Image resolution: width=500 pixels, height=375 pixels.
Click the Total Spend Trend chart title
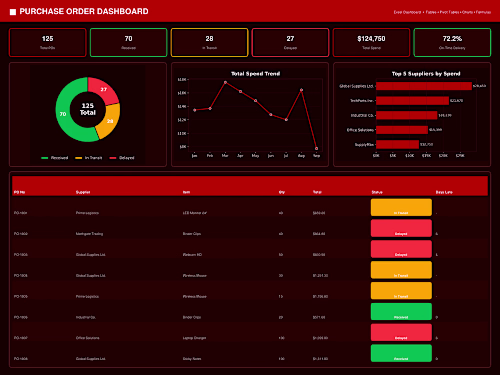tap(256, 74)
